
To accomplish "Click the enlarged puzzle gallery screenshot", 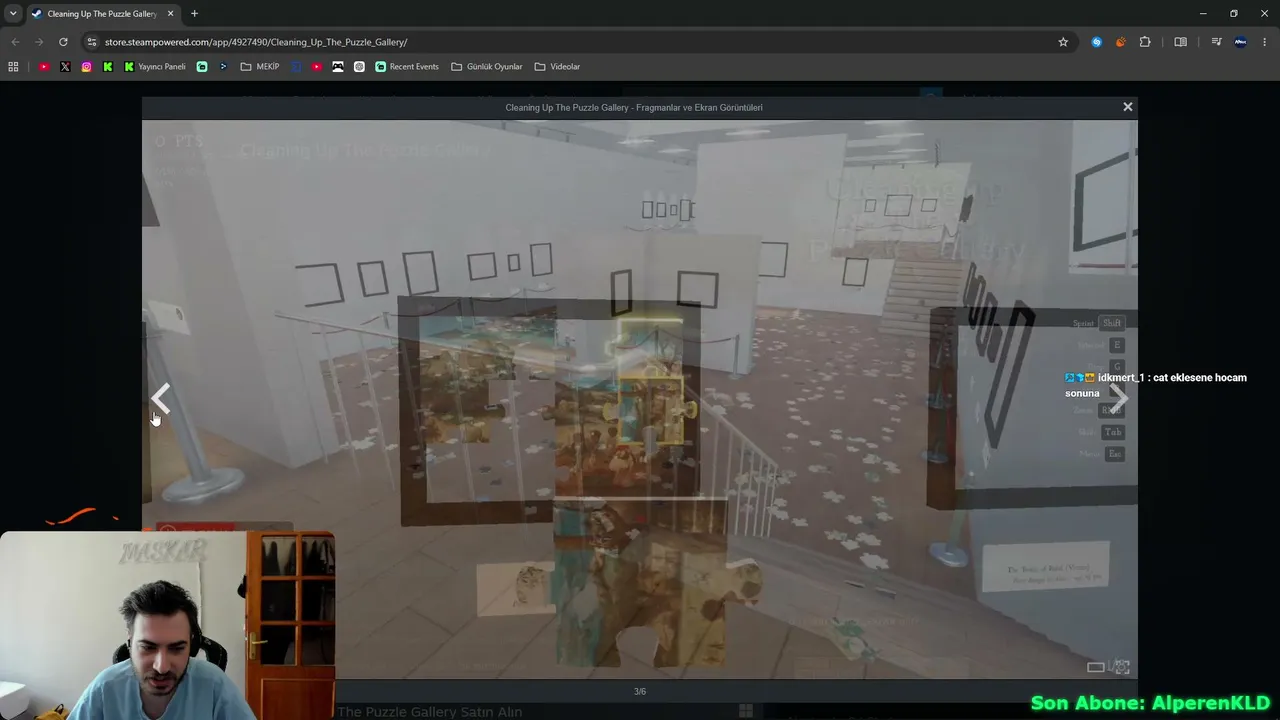I will [639, 399].
